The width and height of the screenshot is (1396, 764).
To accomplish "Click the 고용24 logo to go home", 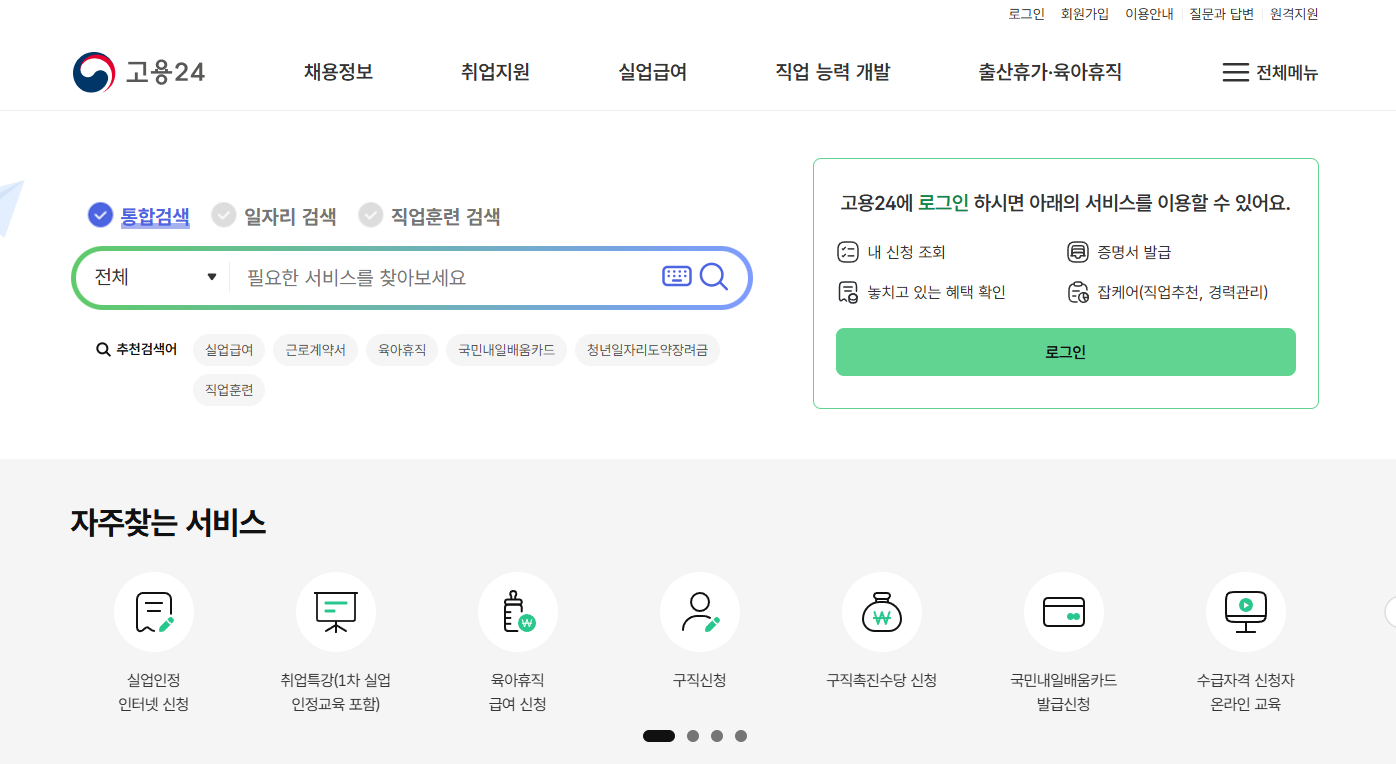I will tap(137, 70).
